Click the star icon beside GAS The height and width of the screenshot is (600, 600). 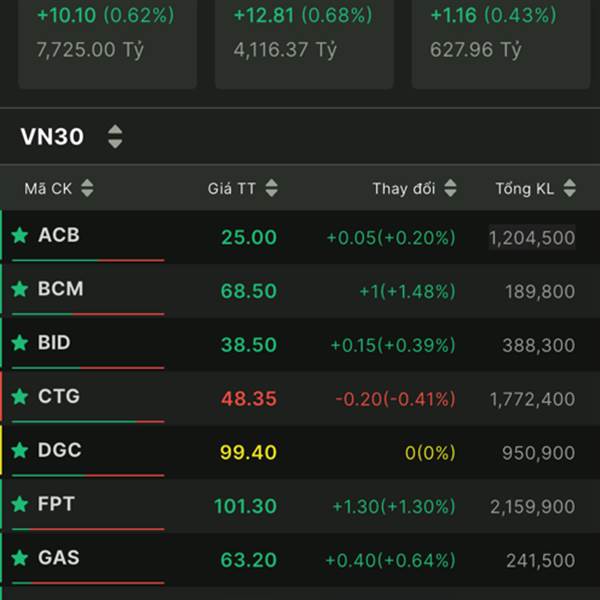pos(20,558)
